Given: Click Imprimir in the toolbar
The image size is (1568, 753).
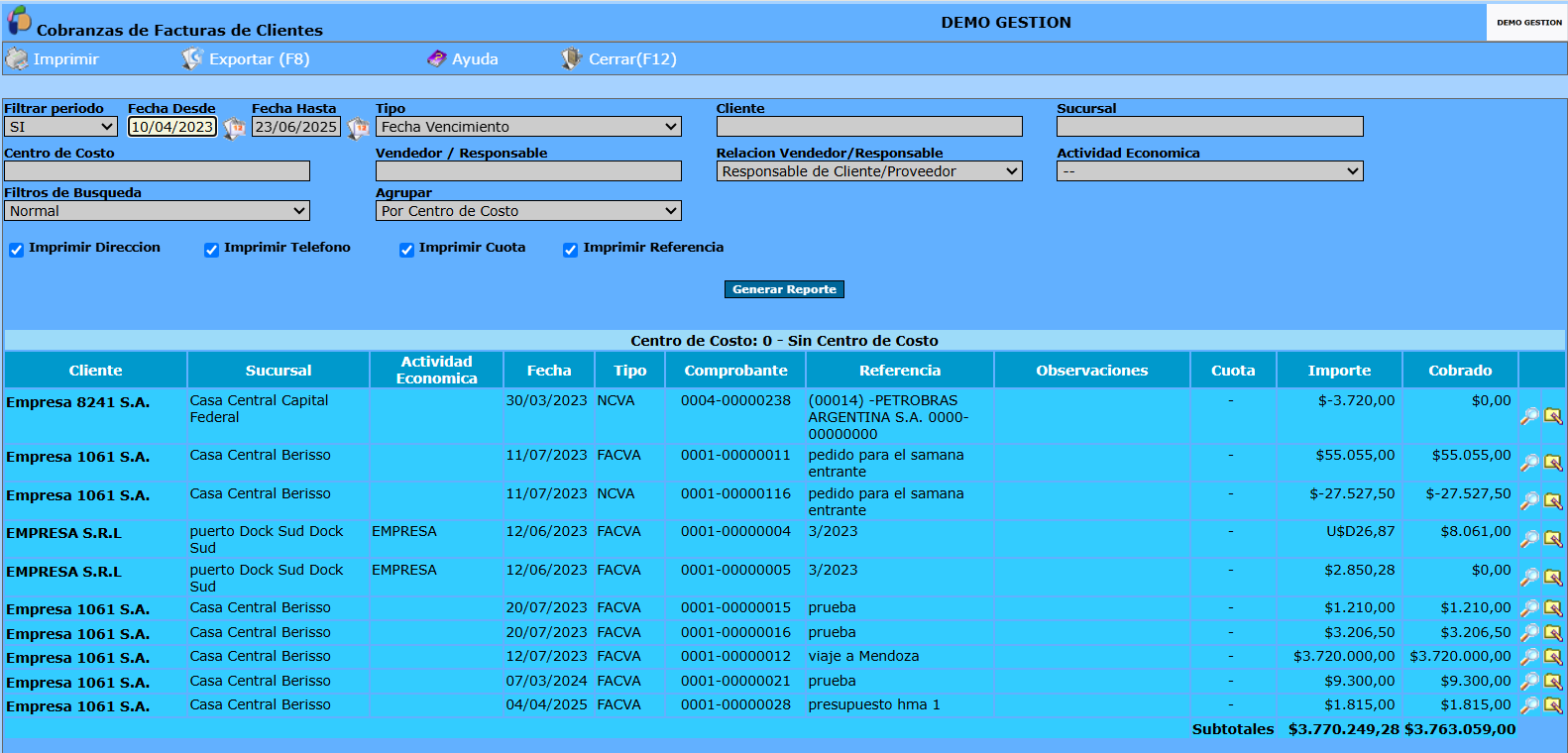Looking at the screenshot, I should point(53,59).
